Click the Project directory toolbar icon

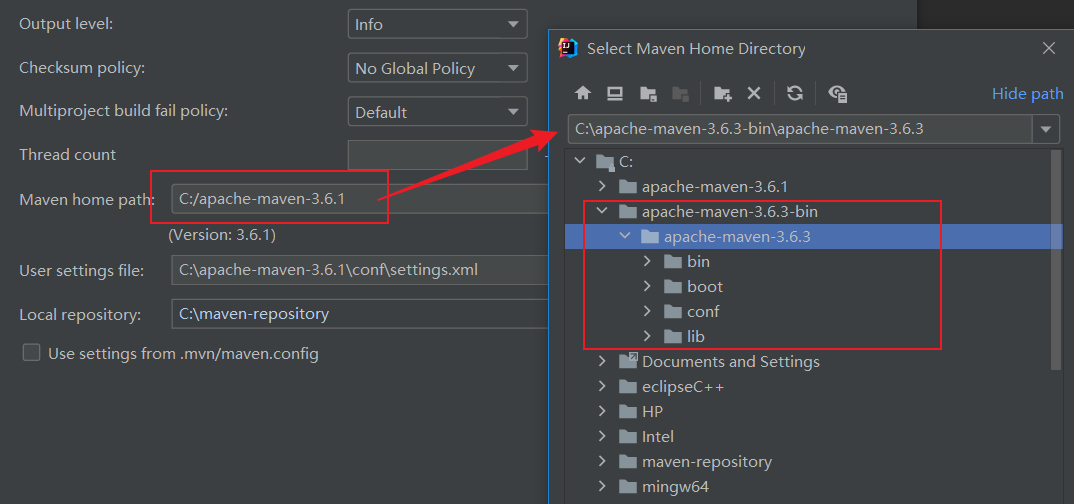648,93
